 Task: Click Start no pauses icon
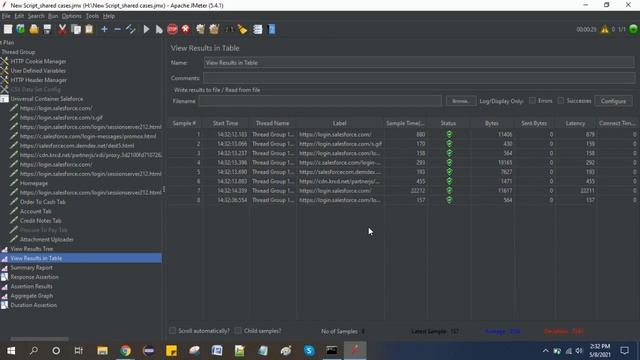click(159, 29)
